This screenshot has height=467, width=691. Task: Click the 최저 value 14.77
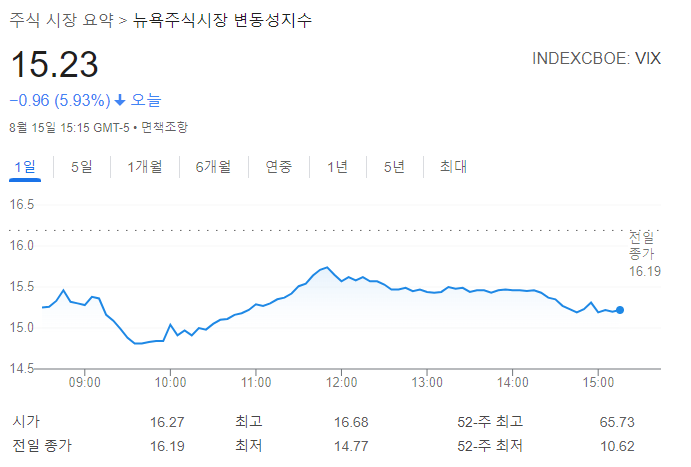[353, 445]
